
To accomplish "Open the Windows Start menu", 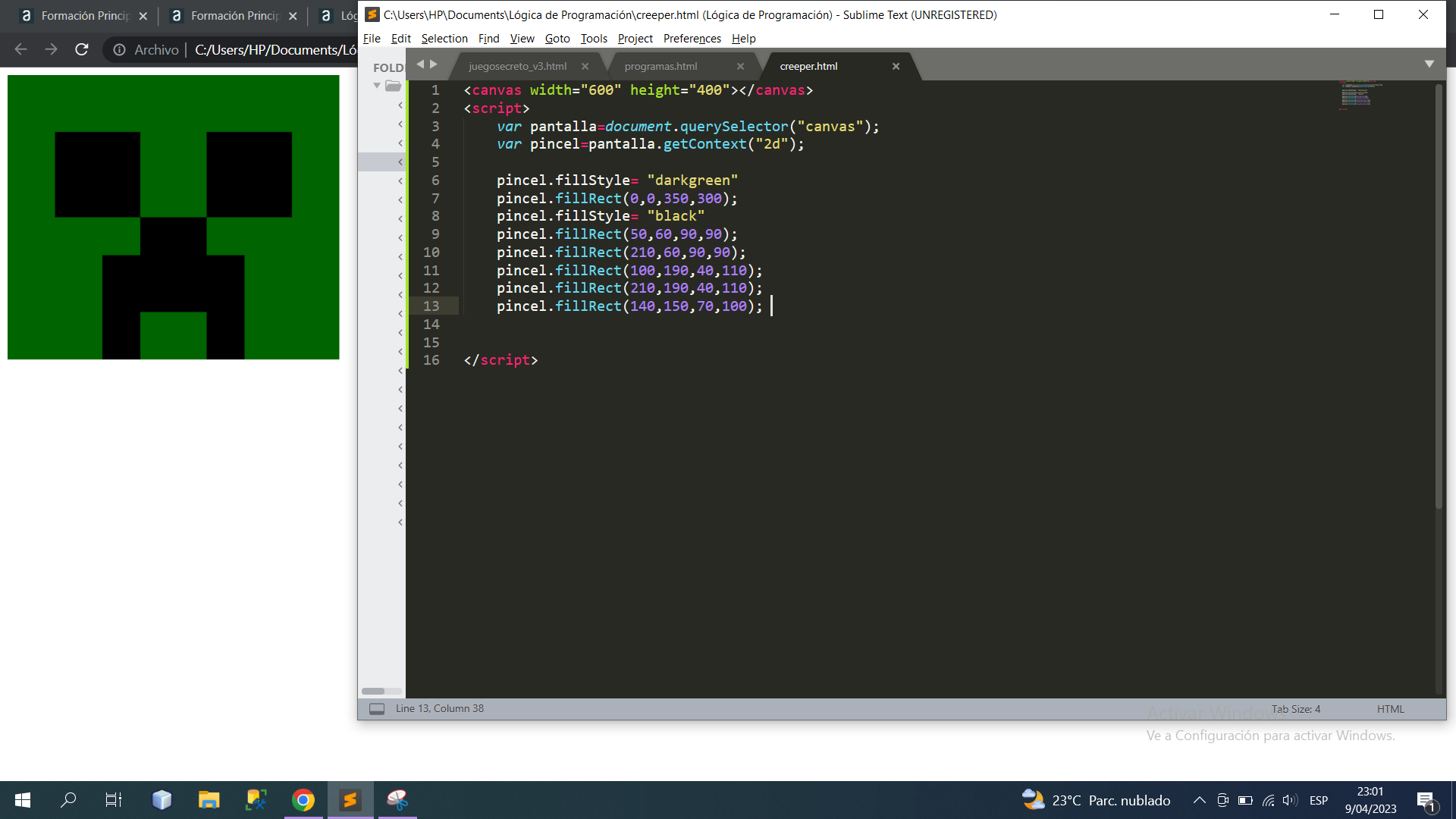I will [23, 800].
